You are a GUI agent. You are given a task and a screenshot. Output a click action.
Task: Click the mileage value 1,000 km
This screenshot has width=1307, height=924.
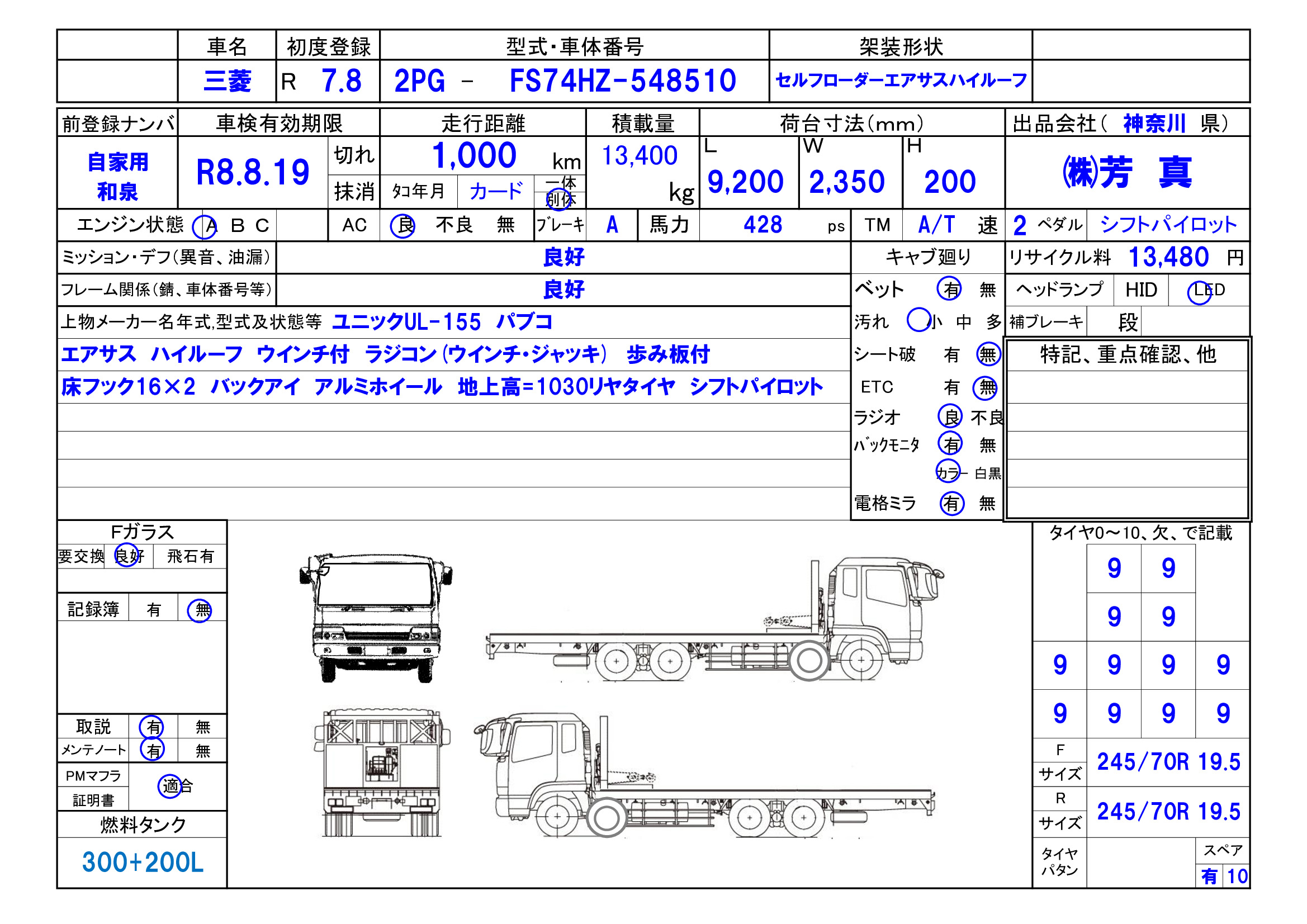pos(474,155)
